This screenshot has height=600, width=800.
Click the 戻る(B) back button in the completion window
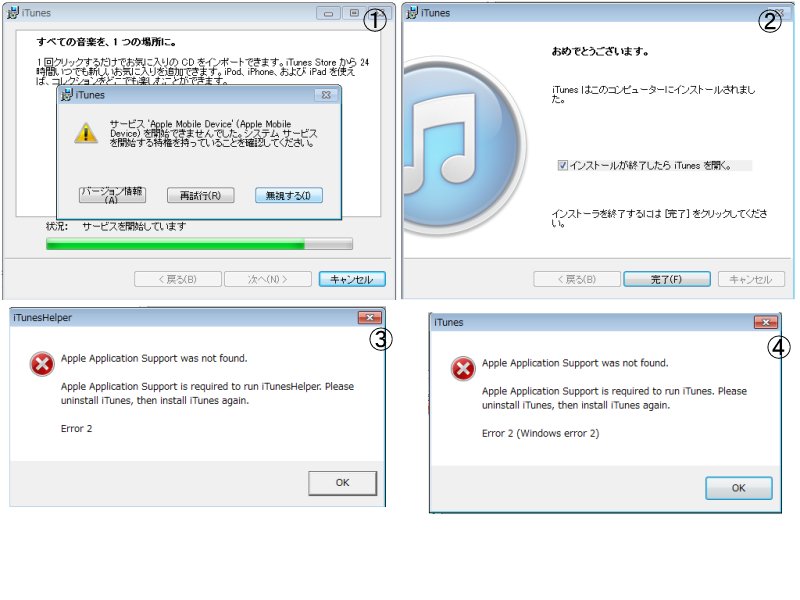[577, 279]
